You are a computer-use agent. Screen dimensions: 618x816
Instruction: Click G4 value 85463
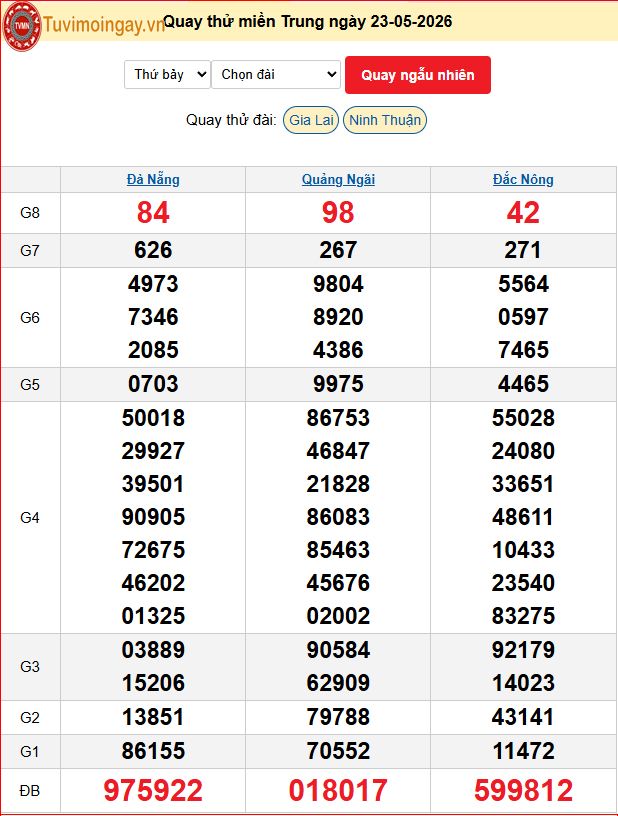338,550
